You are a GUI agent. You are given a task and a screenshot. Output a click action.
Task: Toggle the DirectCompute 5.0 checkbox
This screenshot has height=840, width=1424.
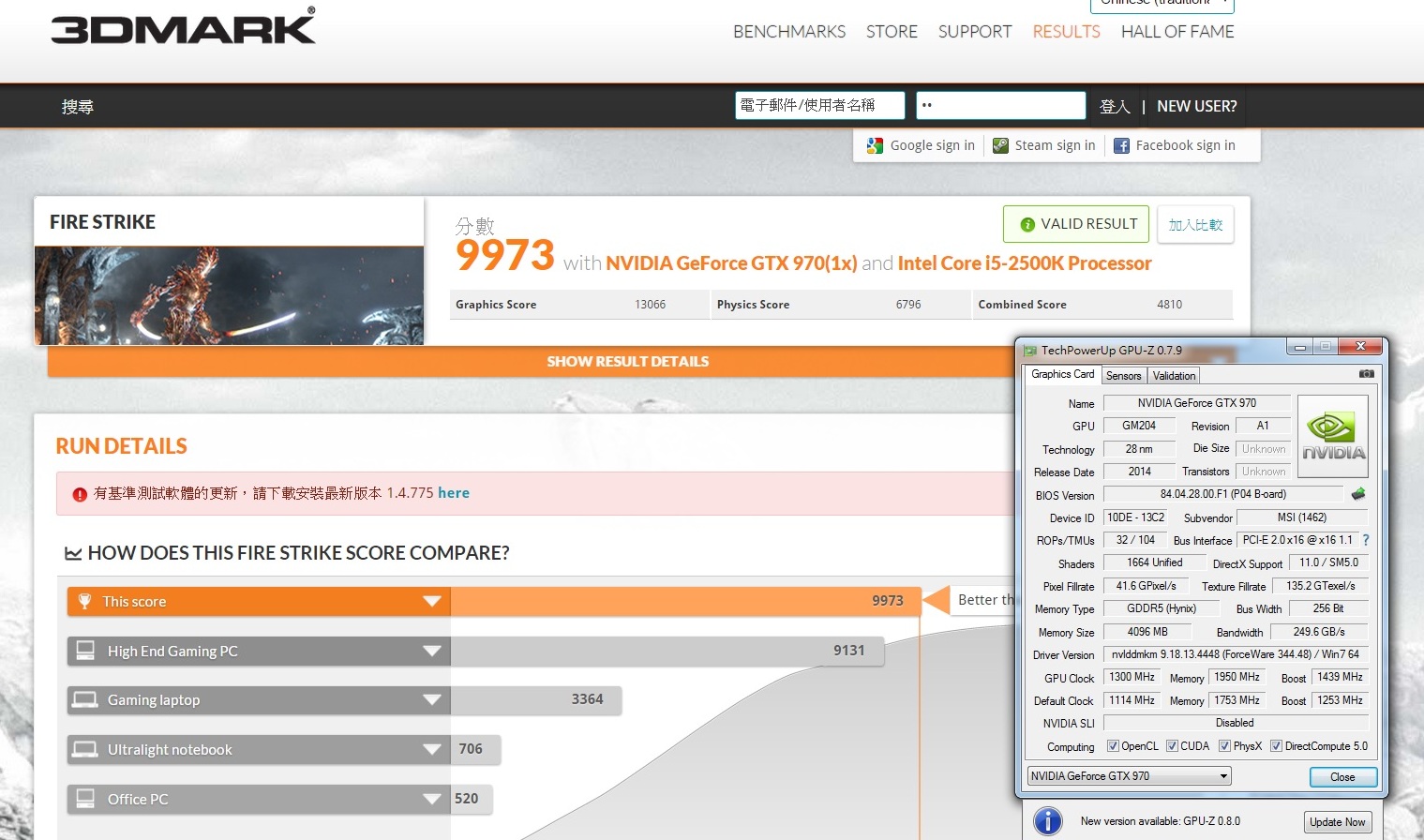(x=1276, y=746)
